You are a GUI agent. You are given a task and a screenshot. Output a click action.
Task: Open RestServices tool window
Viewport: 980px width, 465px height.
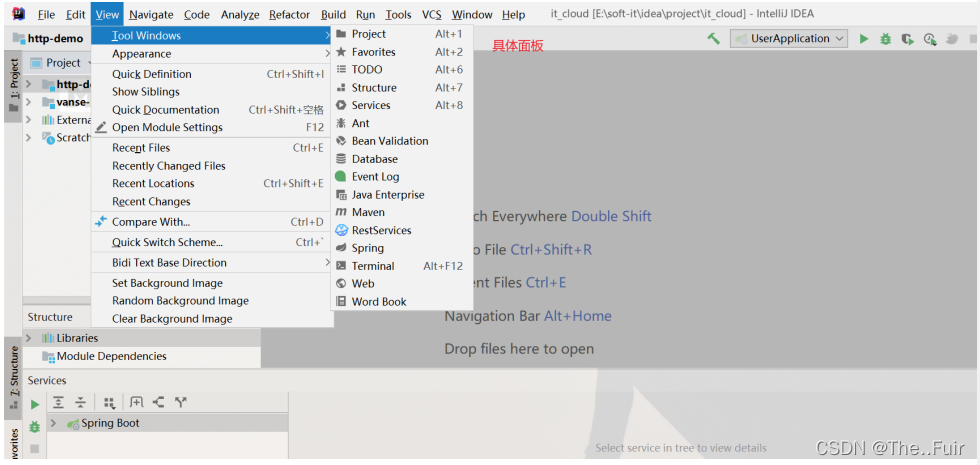point(402,230)
